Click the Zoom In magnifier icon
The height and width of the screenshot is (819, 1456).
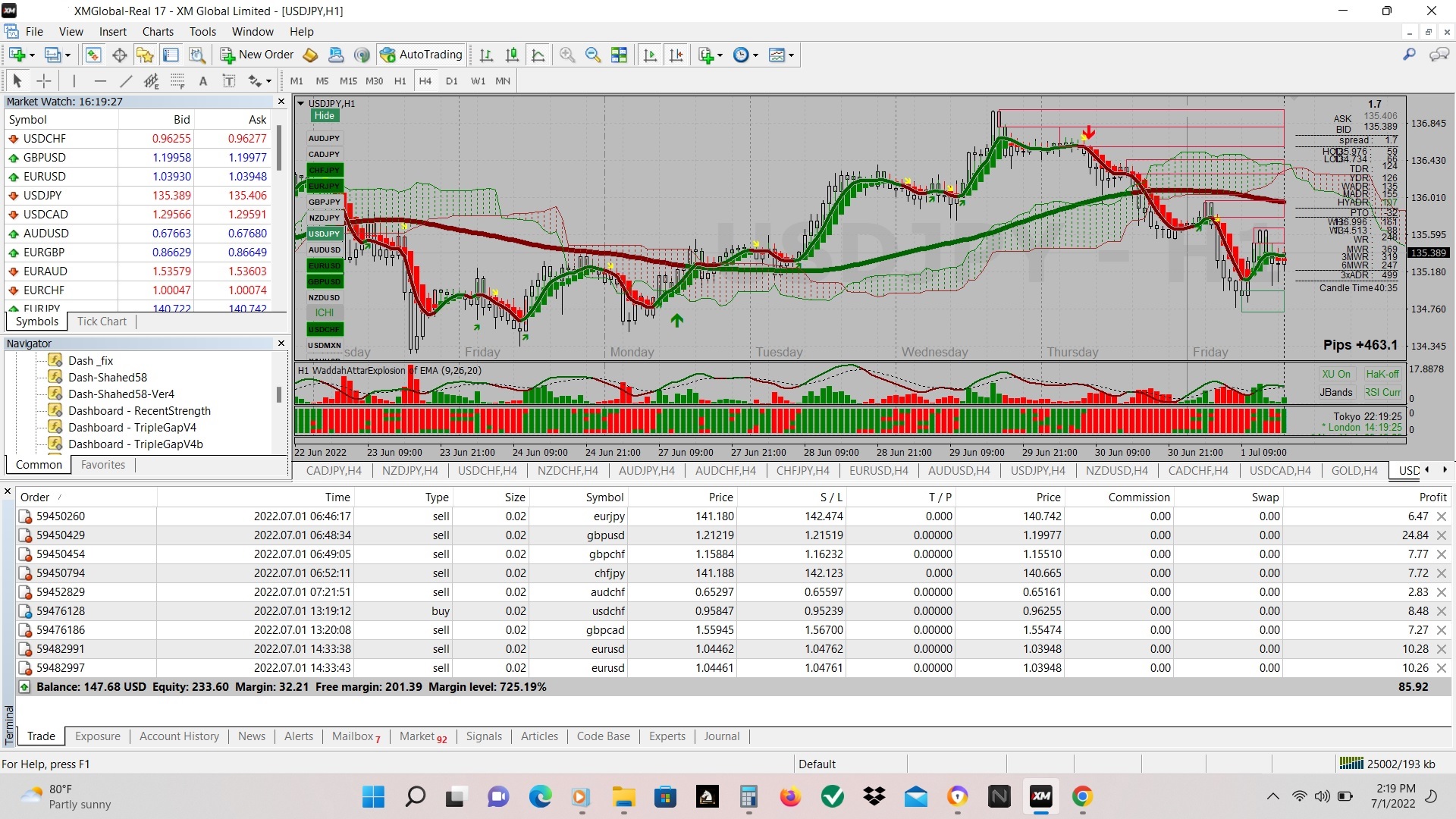(566, 55)
